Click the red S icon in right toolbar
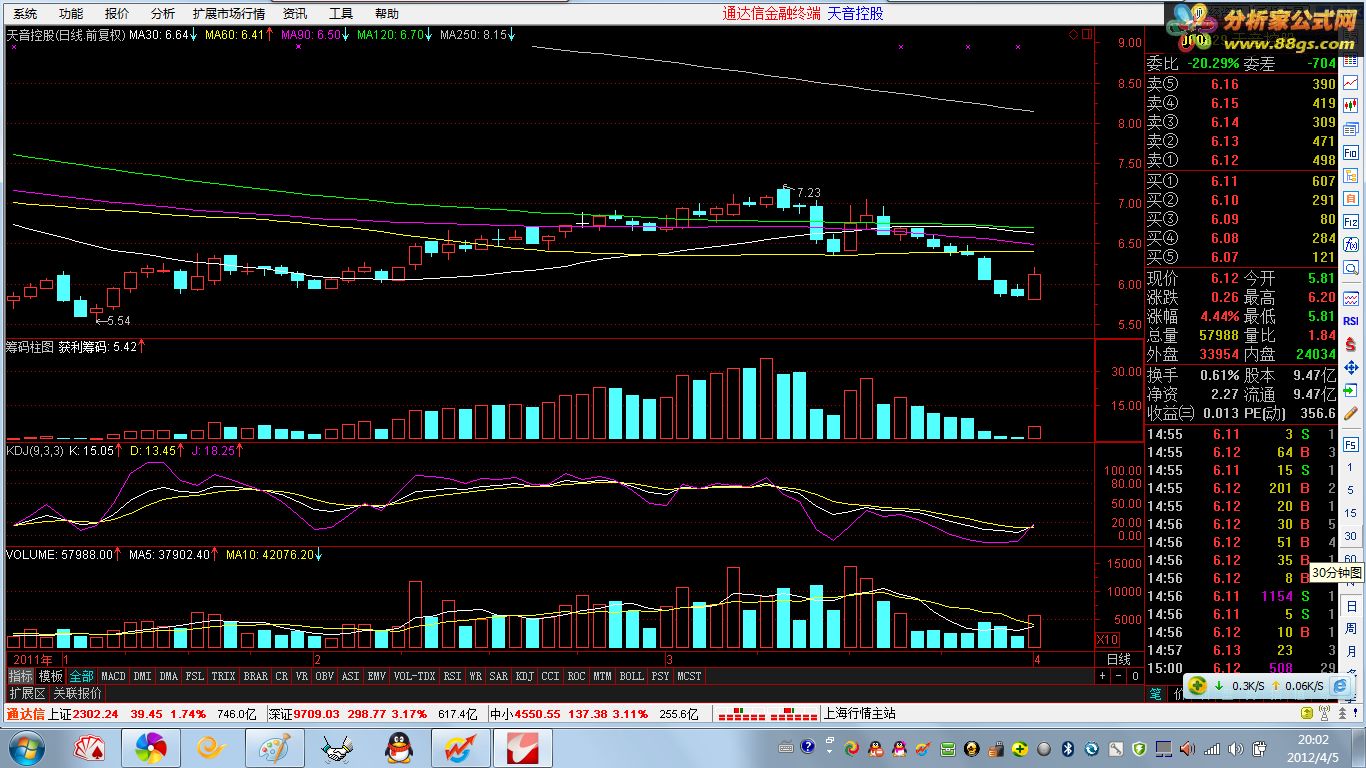Viewport: 1366px width, 768px height. 1351,345
